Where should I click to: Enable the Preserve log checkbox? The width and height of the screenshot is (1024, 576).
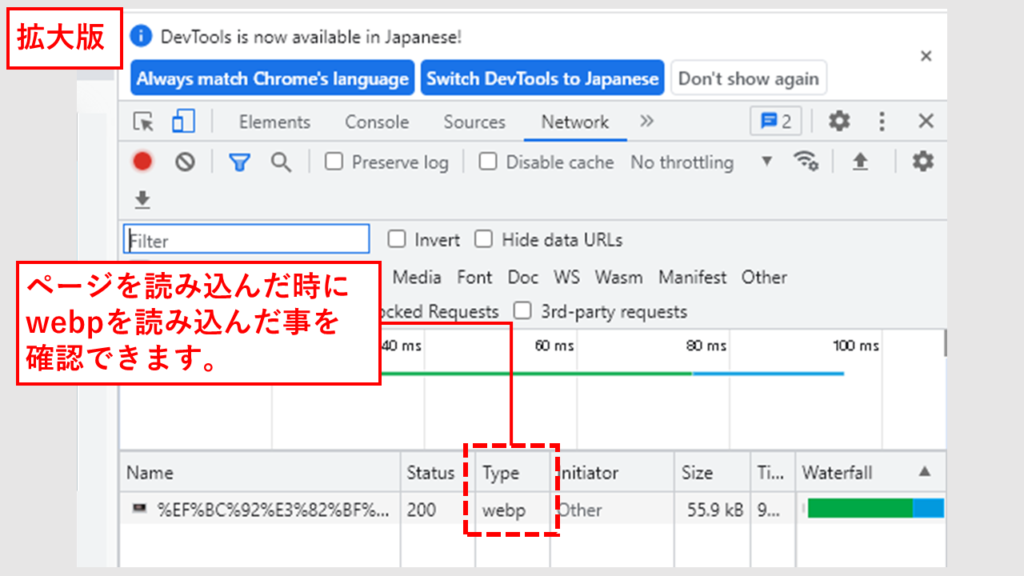point(335,162)
